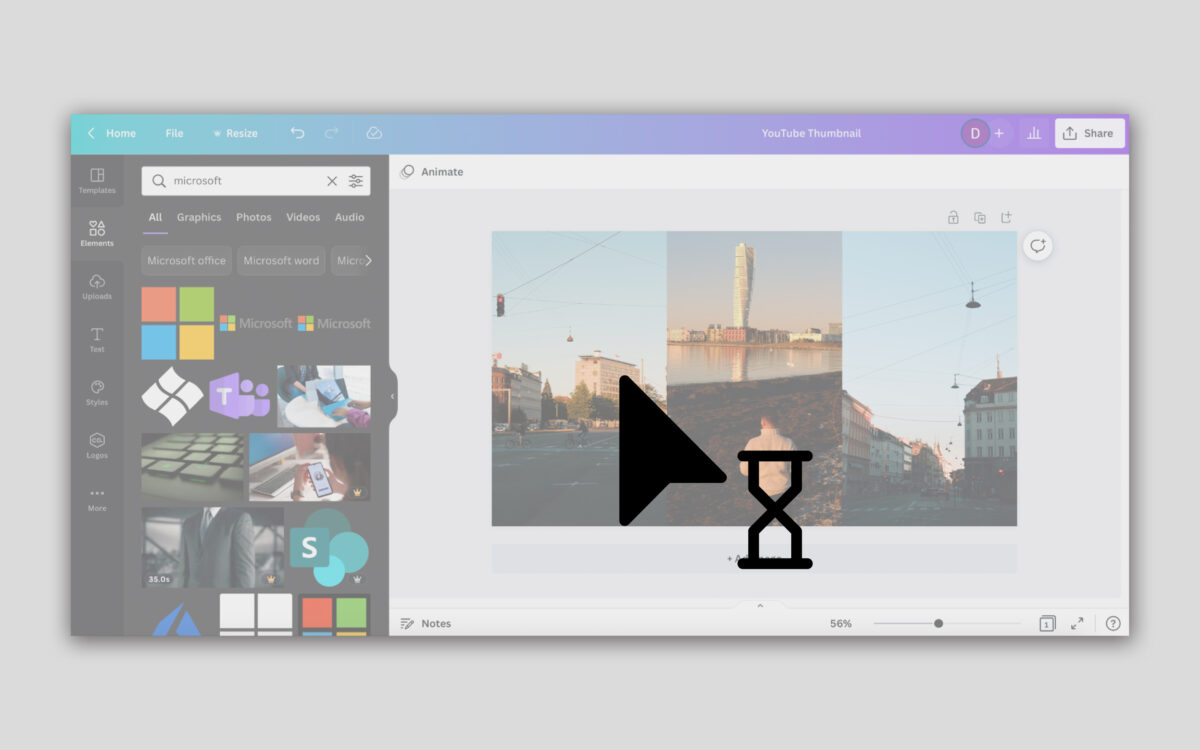Select the Text tool in the sidebar
The height and width of the screenshot is (750, 1200).
point(96,340)
